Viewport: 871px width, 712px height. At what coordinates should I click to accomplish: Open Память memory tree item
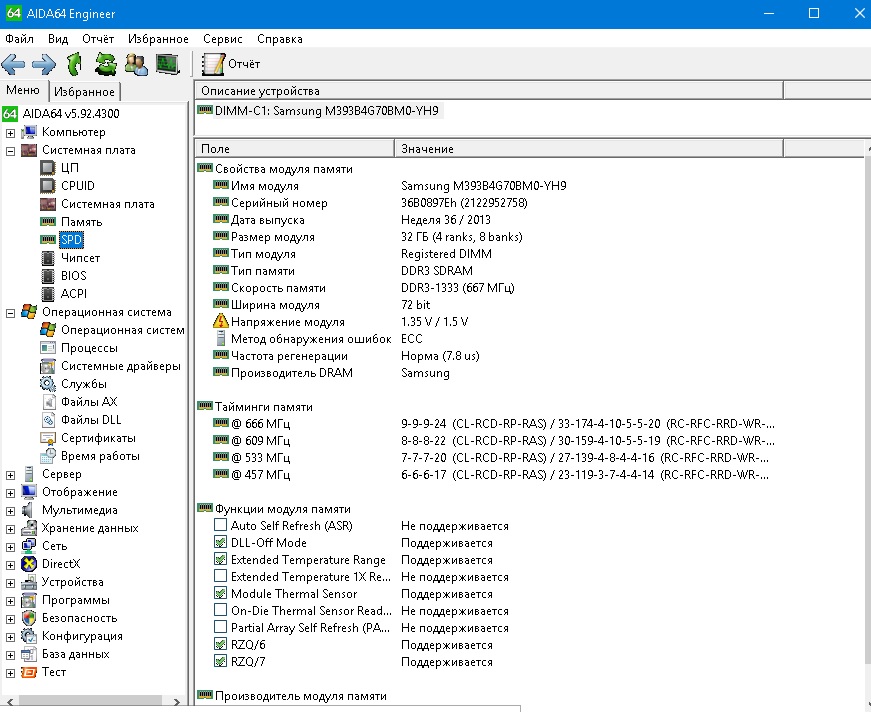coord(81,222)
